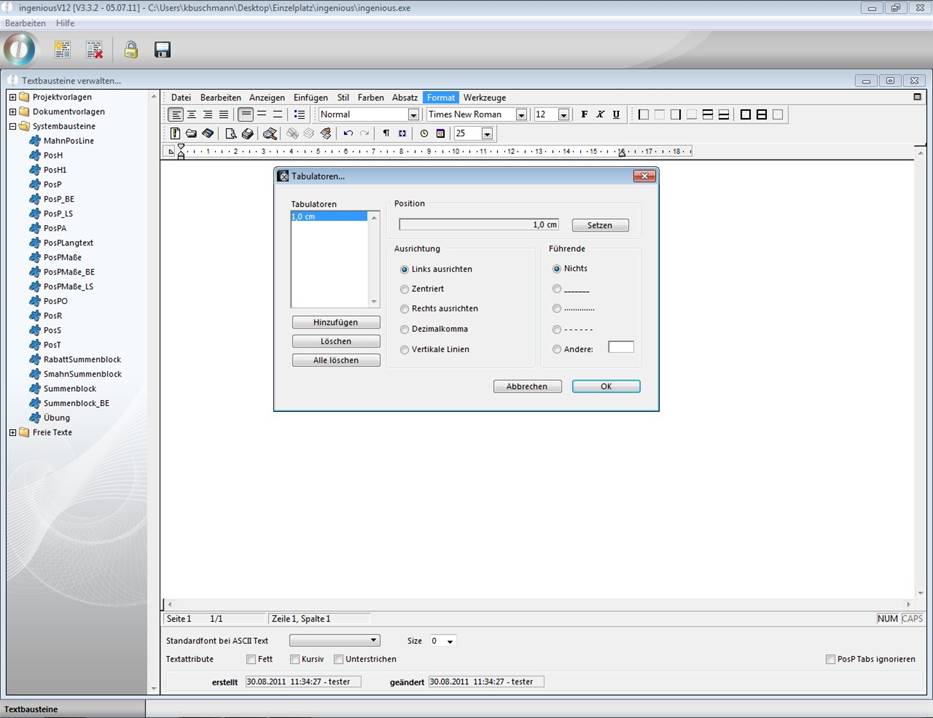Click the undo arrow in editor toolbar
The height and width of the screenshot is (718, 933).
pos(348,133)
